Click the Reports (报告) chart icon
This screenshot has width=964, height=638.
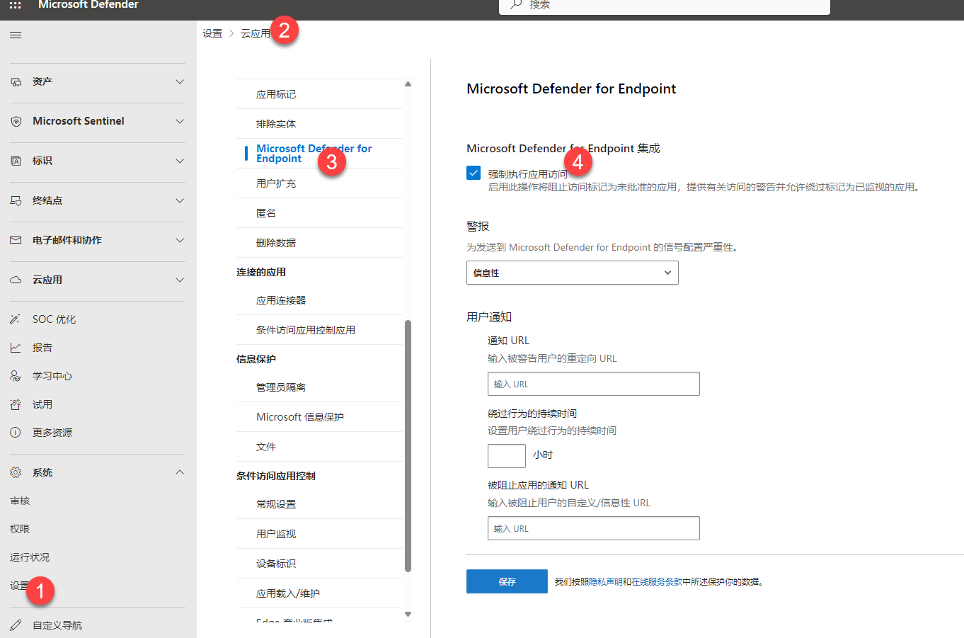pyautogui.click(x=16, y=348)
